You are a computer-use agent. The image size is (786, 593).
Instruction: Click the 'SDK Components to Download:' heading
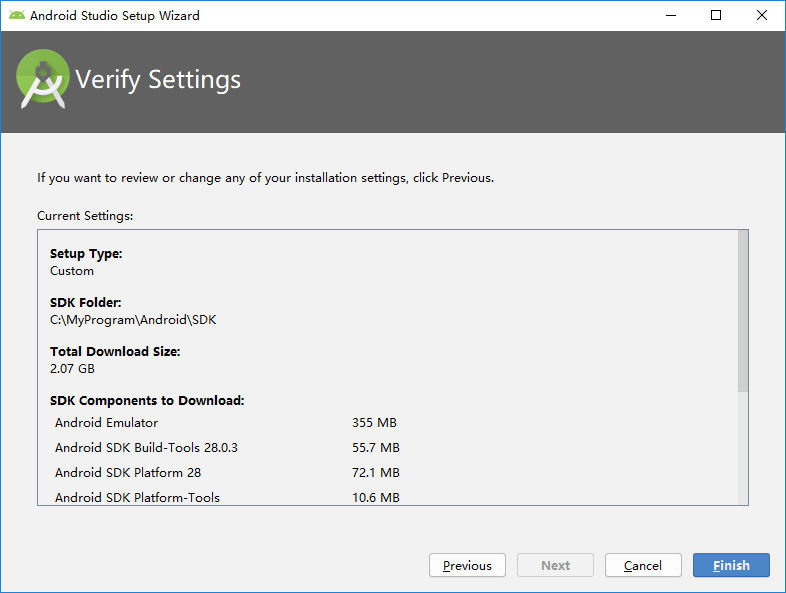pos(147,401)
